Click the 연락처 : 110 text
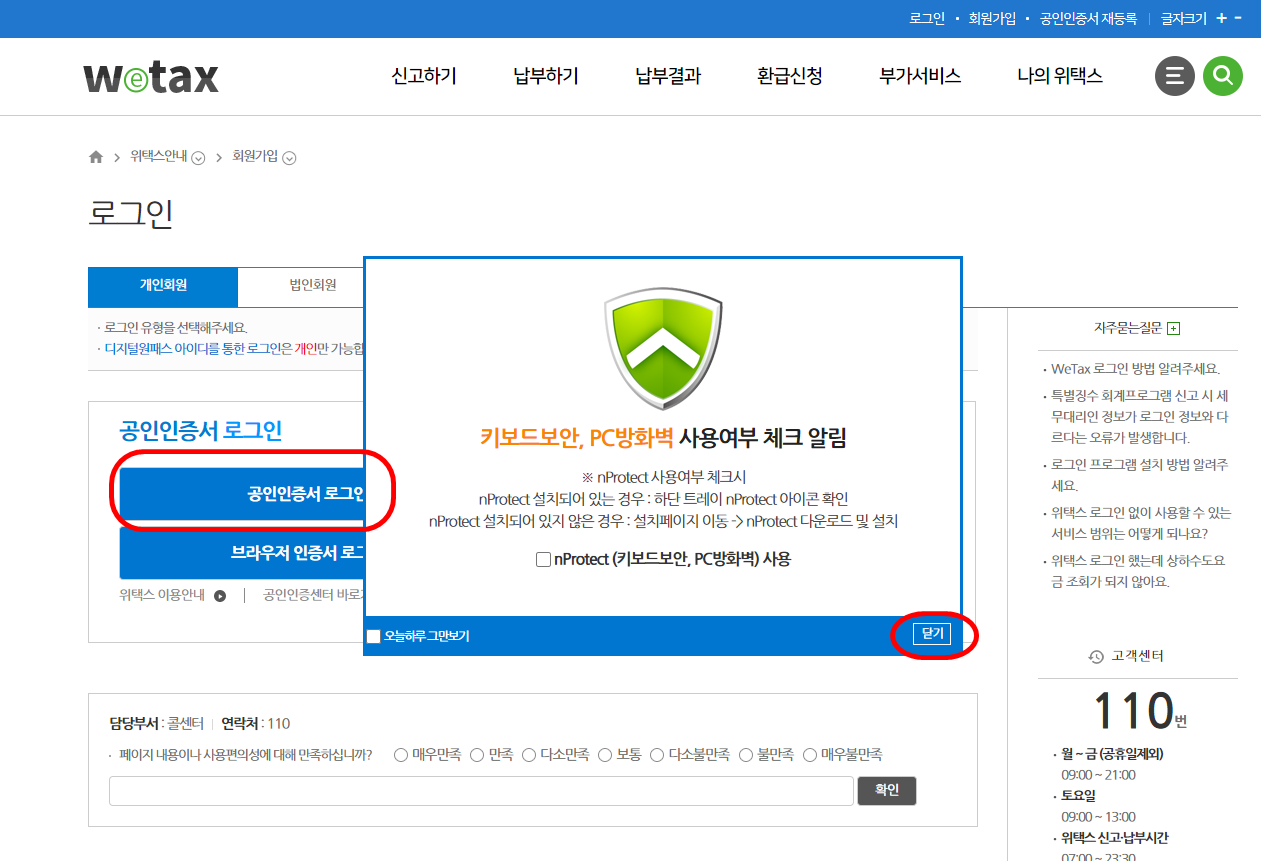This screenshot has height=861, width=1261. (x=256, y=723)
